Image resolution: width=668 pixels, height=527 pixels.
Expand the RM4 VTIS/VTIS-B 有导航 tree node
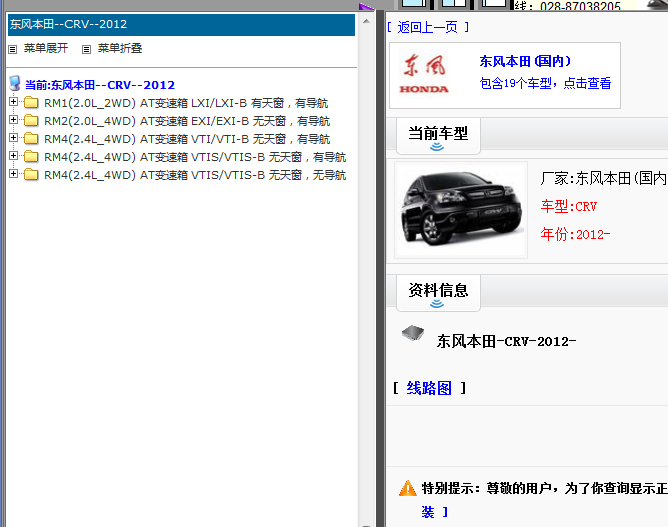pyautogui.click(x=13, y=156)
